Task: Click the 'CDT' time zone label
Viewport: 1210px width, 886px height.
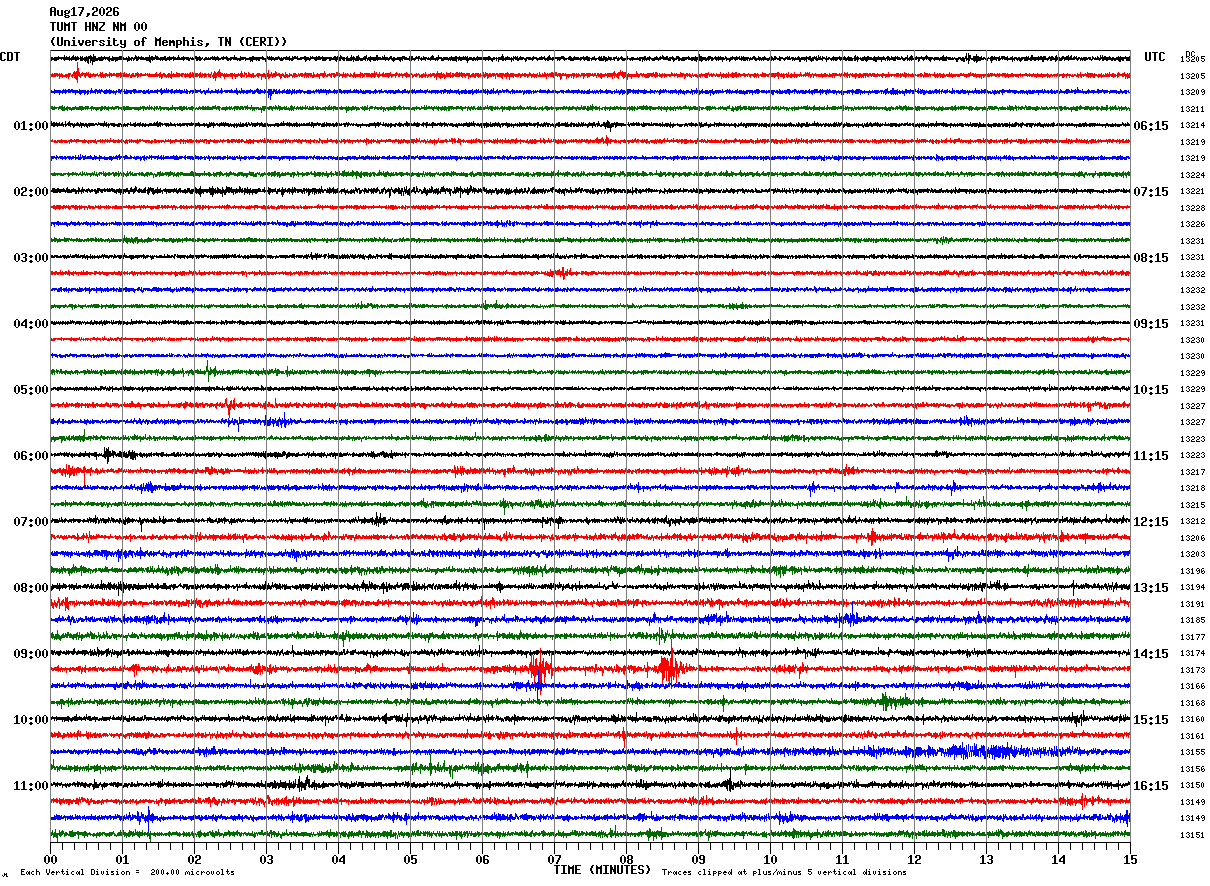Action: [x=10, y=57]
